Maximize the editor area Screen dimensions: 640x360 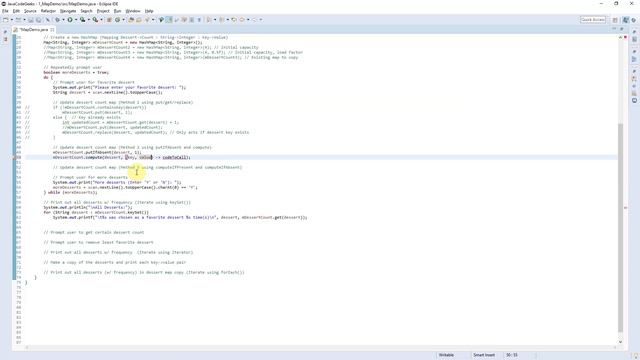point(622,29)
